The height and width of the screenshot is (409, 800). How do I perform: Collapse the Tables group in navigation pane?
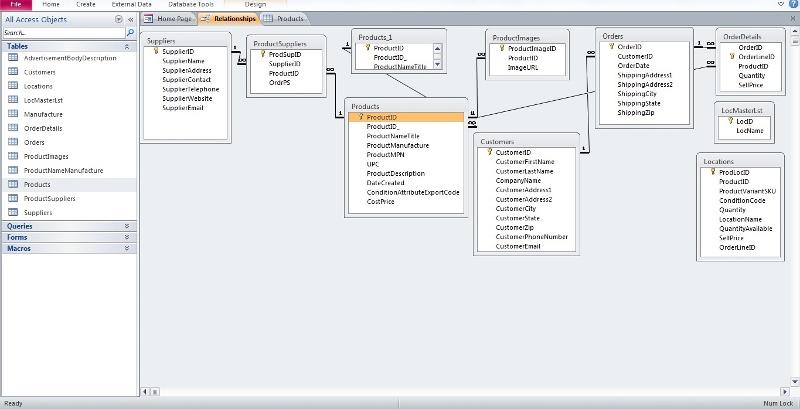[x=127, y=46]
